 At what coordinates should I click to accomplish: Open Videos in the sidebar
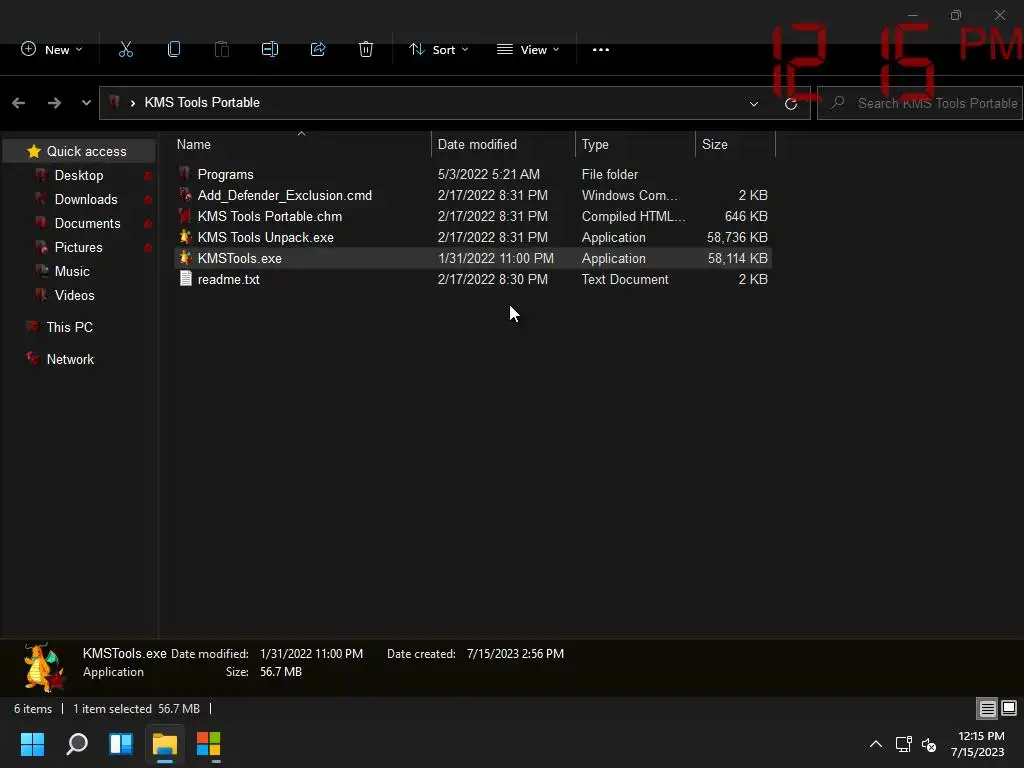point(74,295)
